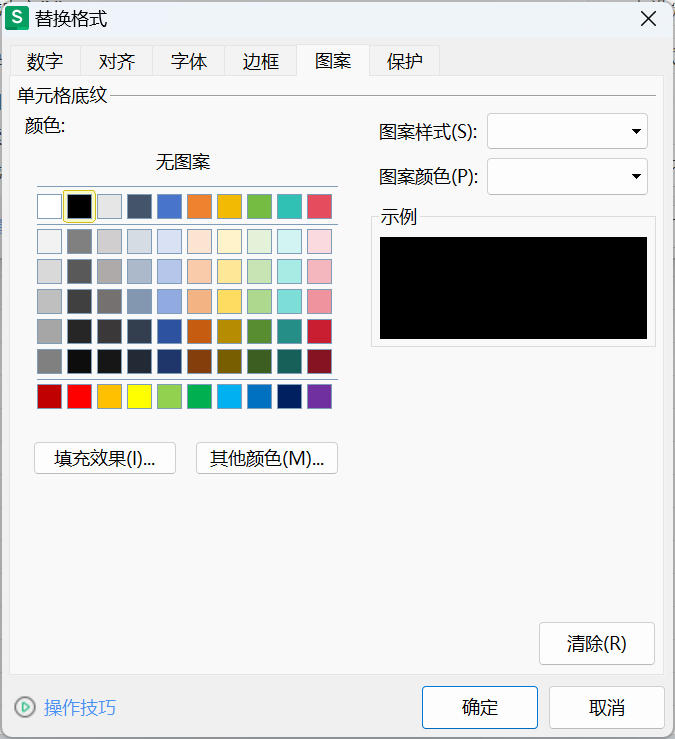Select 无图案 for no fill
The image size is (675, 739).
coord(183,162)
